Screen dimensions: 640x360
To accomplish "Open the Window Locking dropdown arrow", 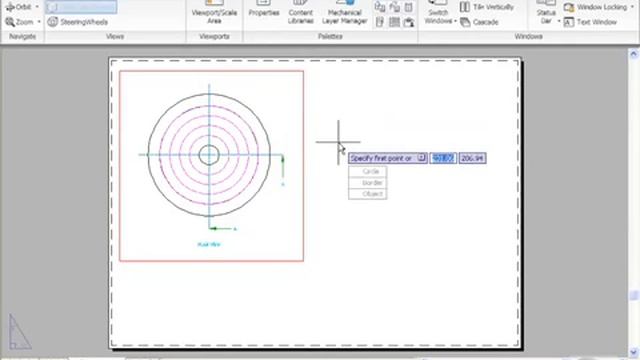I will [632, 7].
